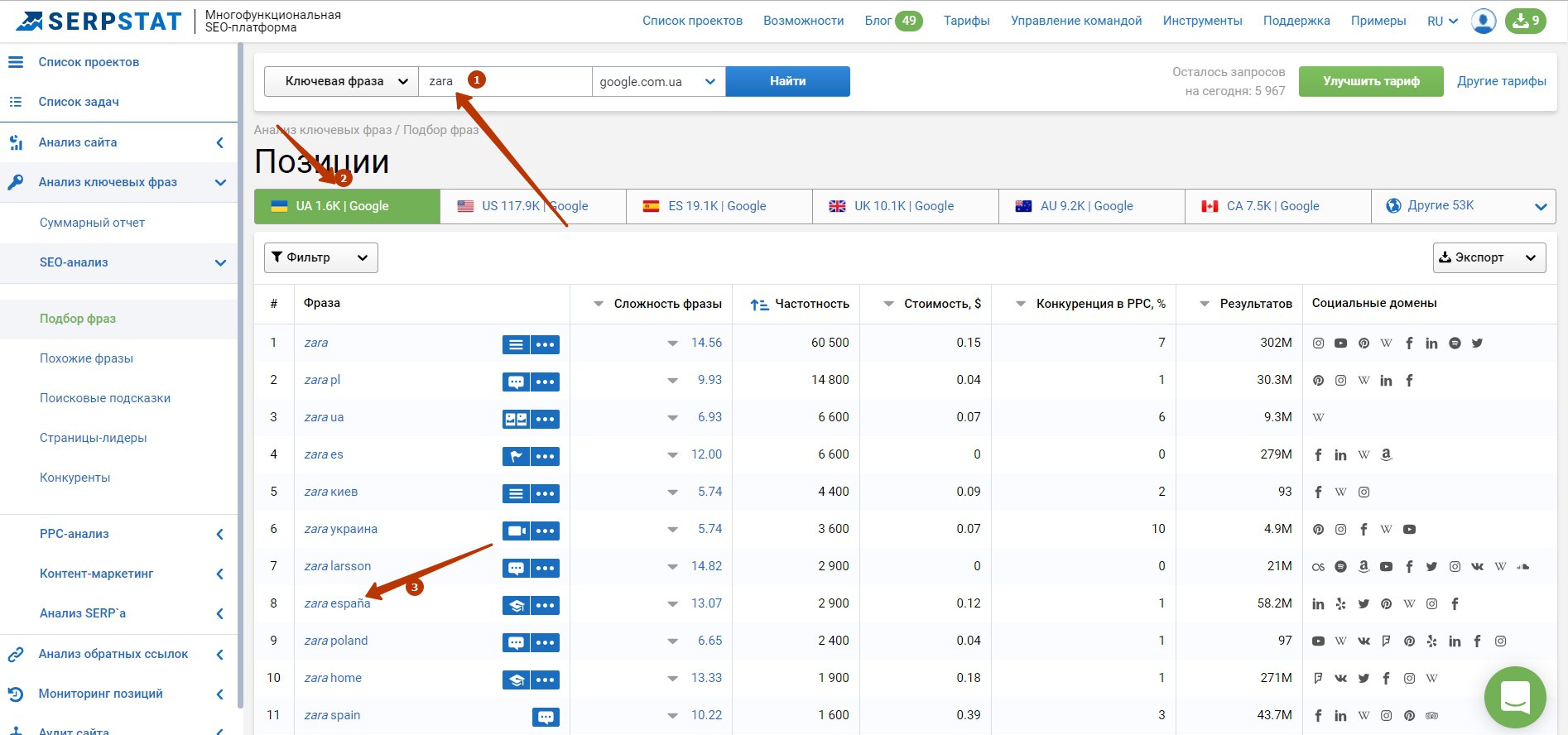Switch to the US 117.9K Google tab
The width and height of the screenshot is (1568, 735).
click(532, 206)
